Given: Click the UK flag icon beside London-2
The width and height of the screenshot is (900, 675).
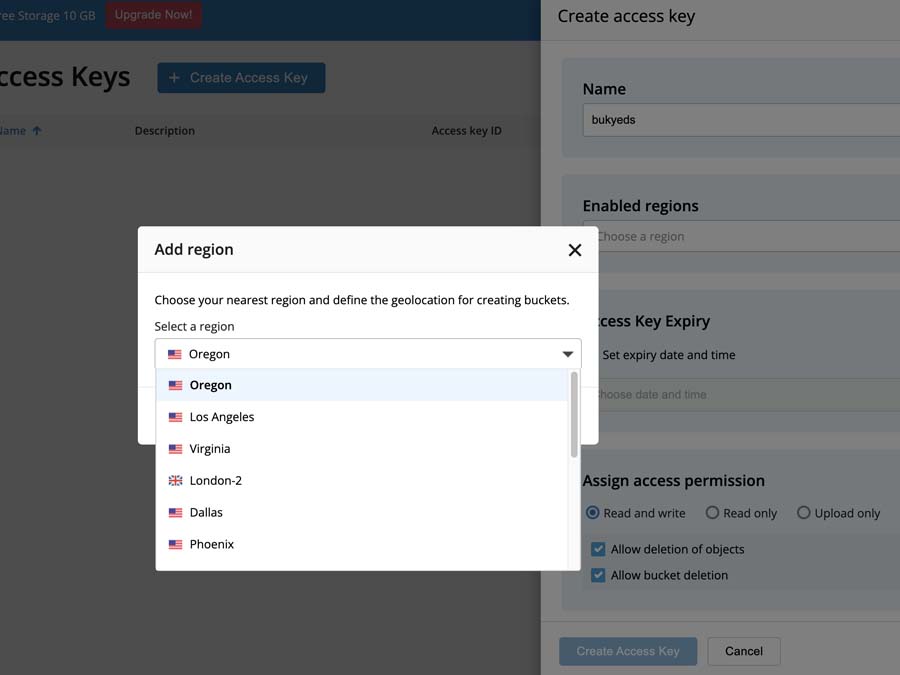Looking at the screenshot, I should [x=176, y=481].
